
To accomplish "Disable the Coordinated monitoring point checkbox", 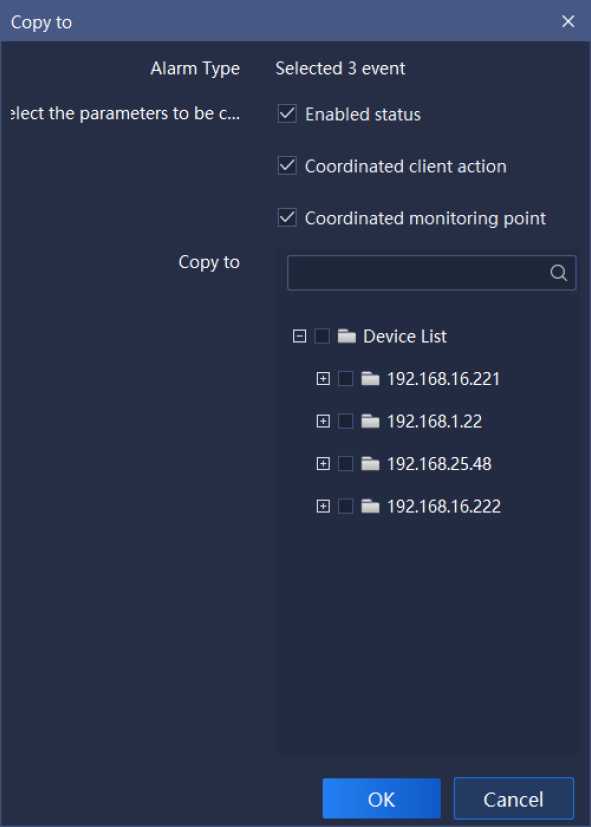I will [287, 218].
